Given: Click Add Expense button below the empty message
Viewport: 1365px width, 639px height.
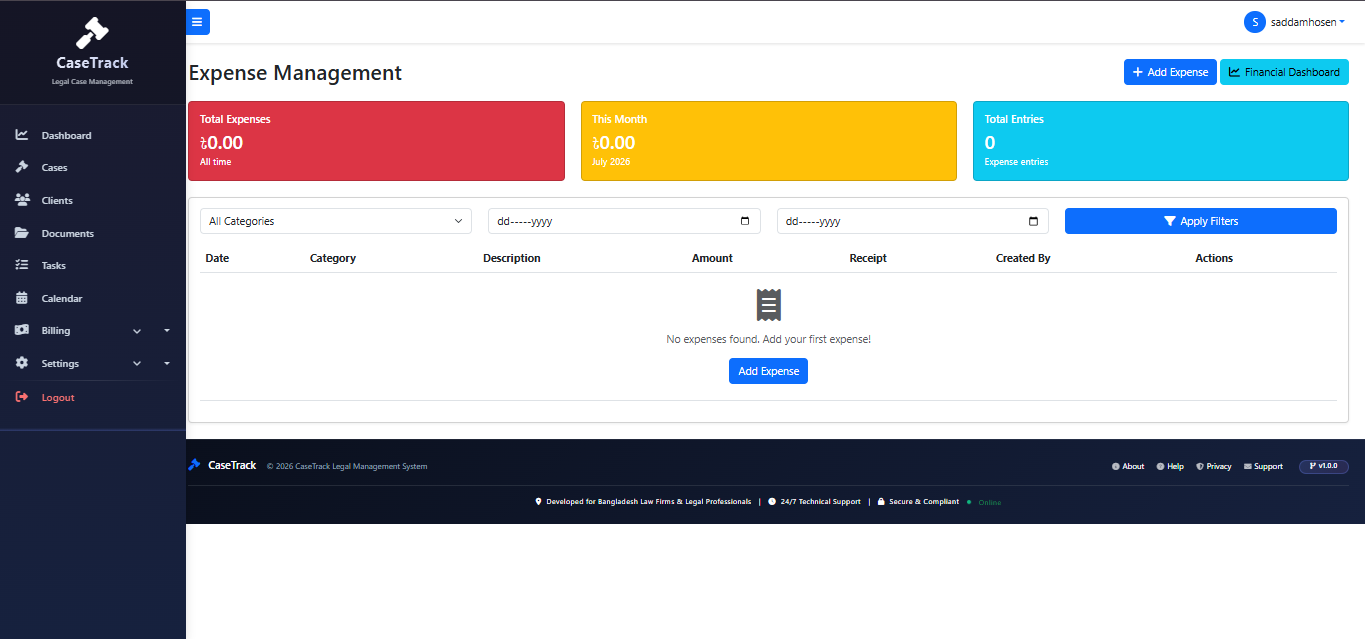Looking at the screenshot, I should 768,371.
